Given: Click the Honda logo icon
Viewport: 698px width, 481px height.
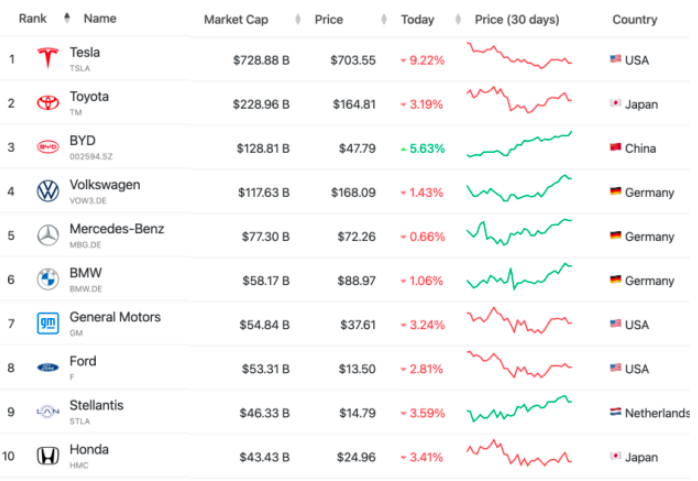Looking at the screenshot, I should (x=47, y=456).
